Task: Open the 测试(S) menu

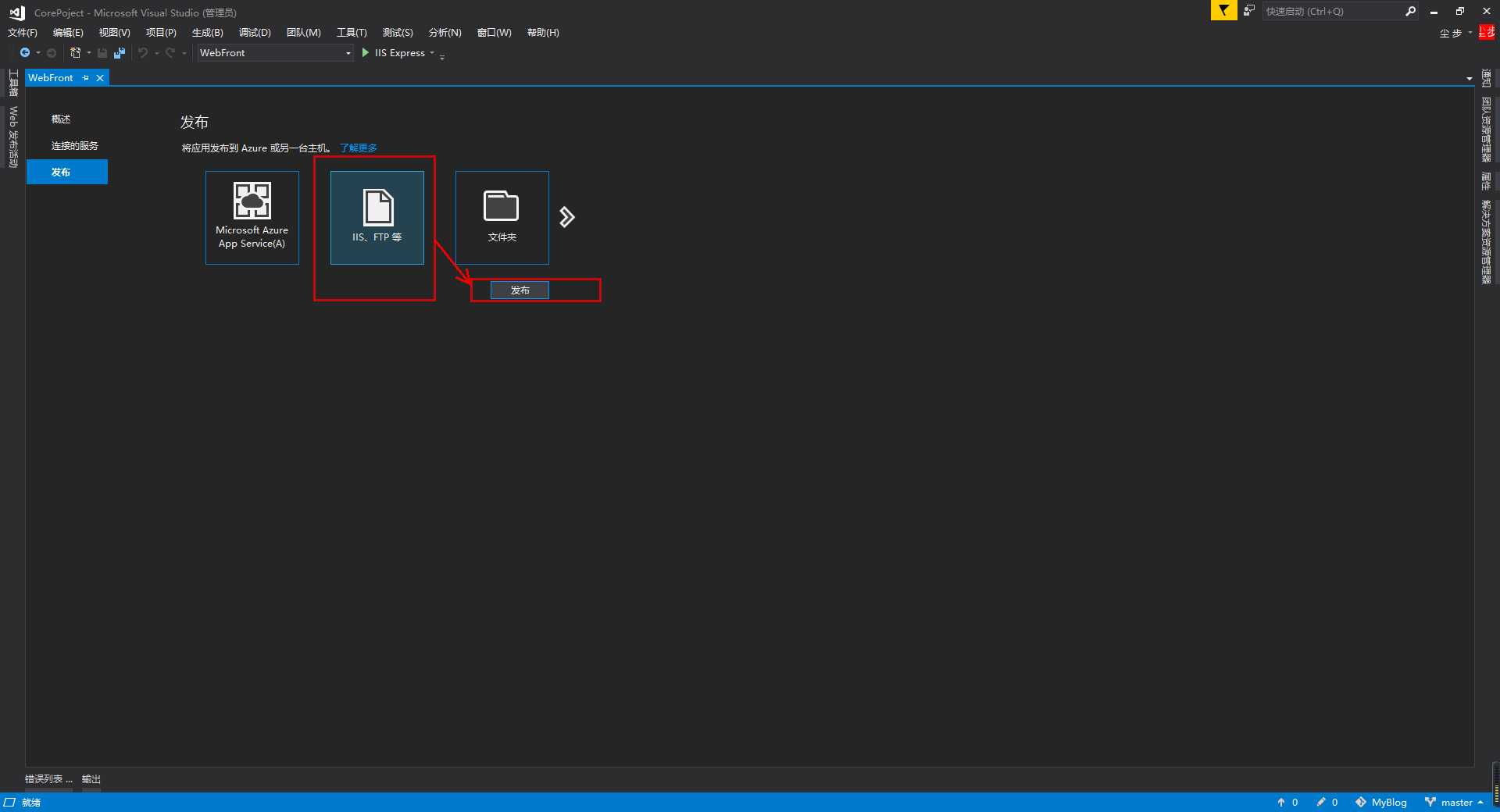Action: 398,33
